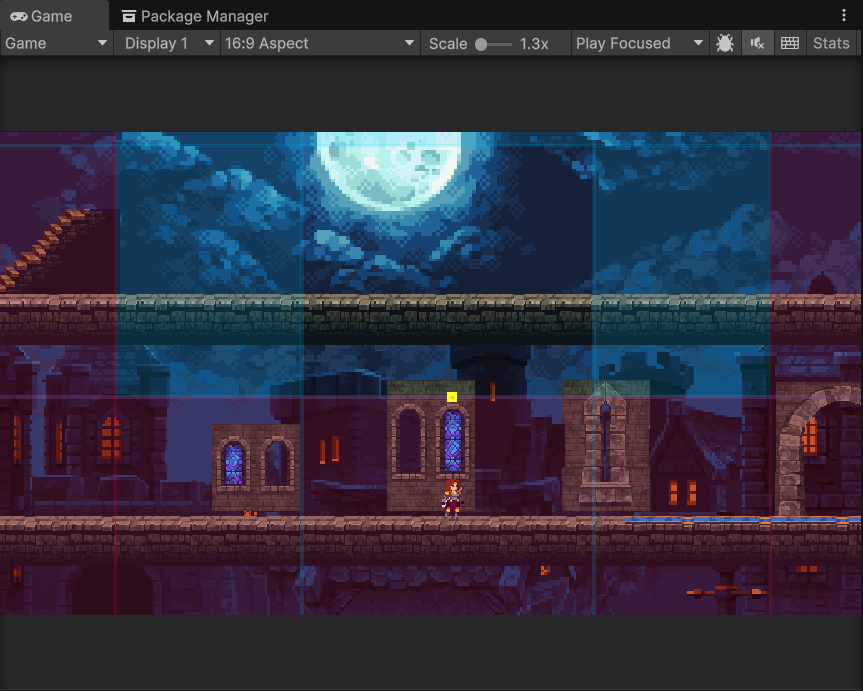Click the yellow square marker above the player
Viewport: 863px width, 691px height.
tap(452, 397)
